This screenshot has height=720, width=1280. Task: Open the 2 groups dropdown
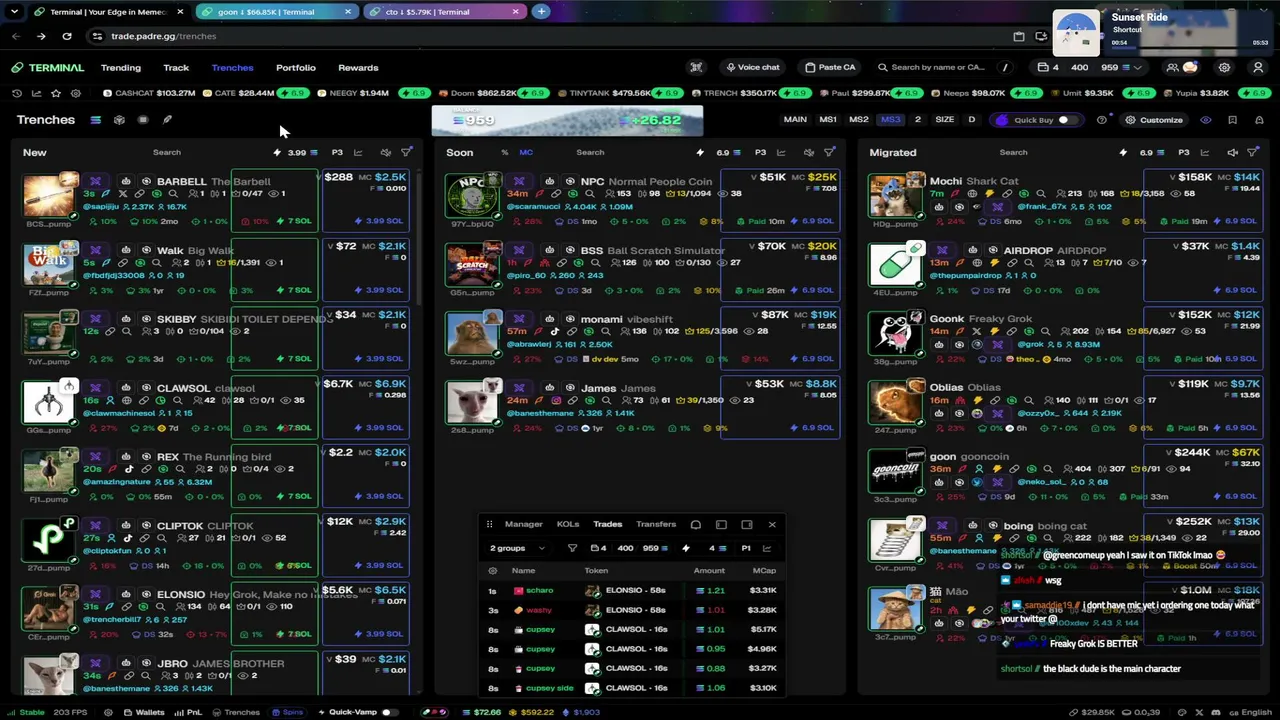tap(517, 548)
